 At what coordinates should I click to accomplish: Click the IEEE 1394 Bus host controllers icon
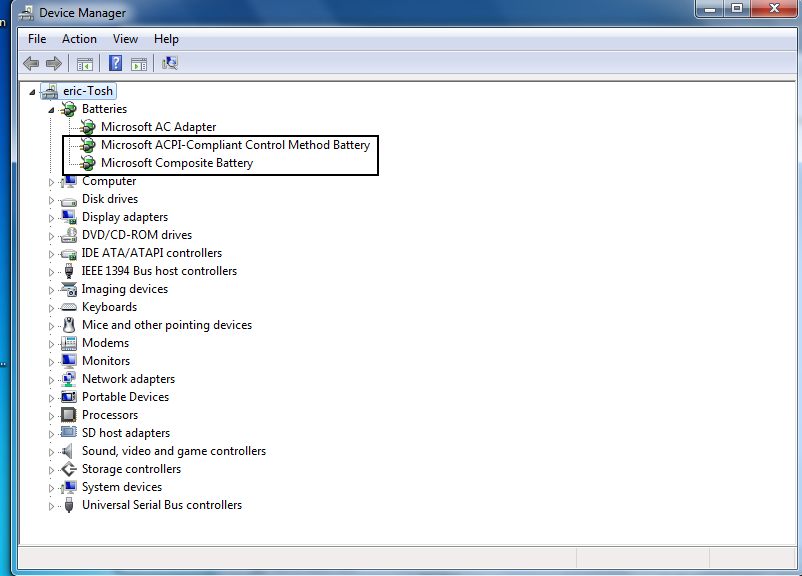(69, 271)
